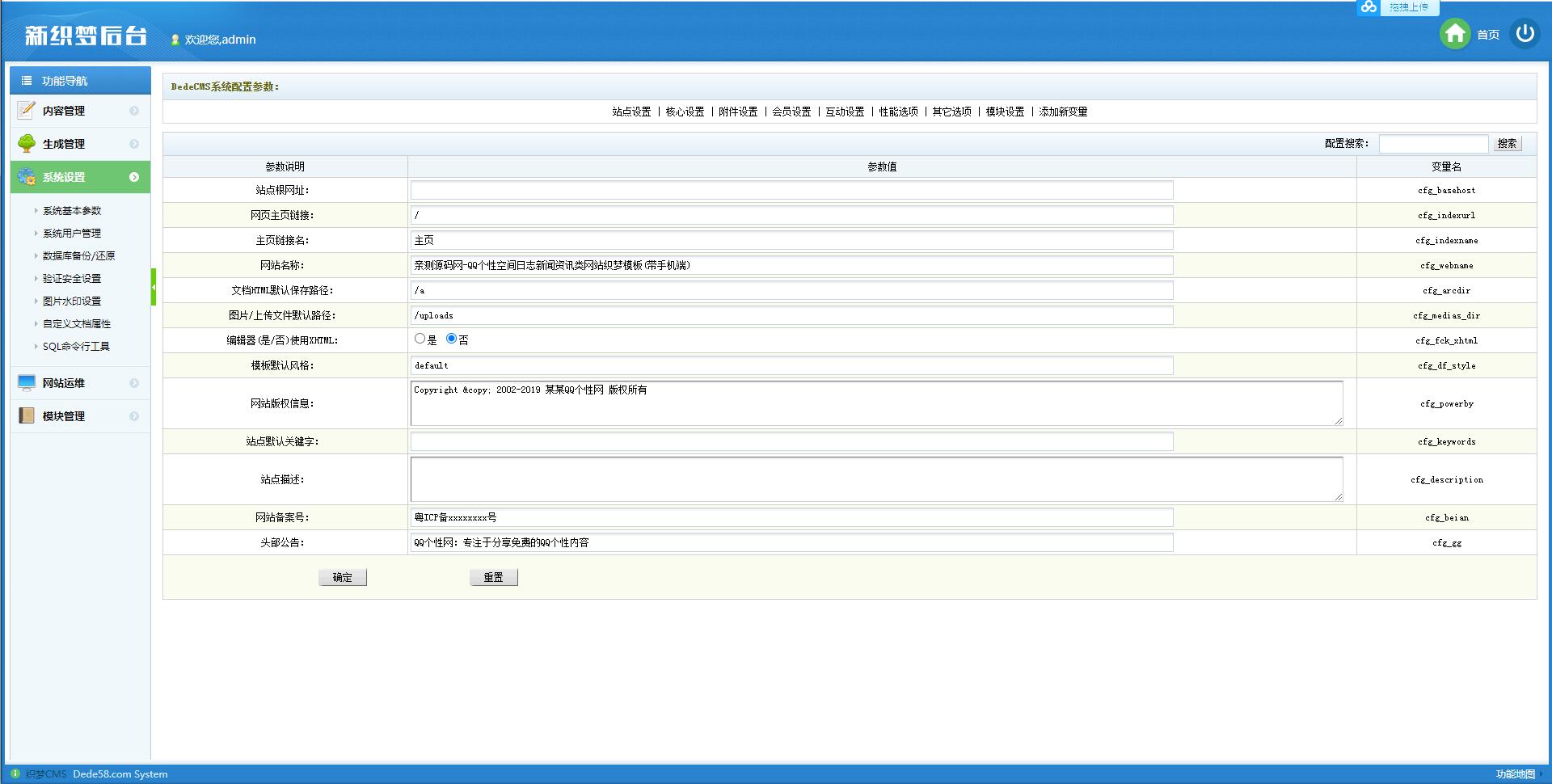Click the cfg_webname variable name
The width and height of the screenshot is (1552, 784).
(1446, 266)
